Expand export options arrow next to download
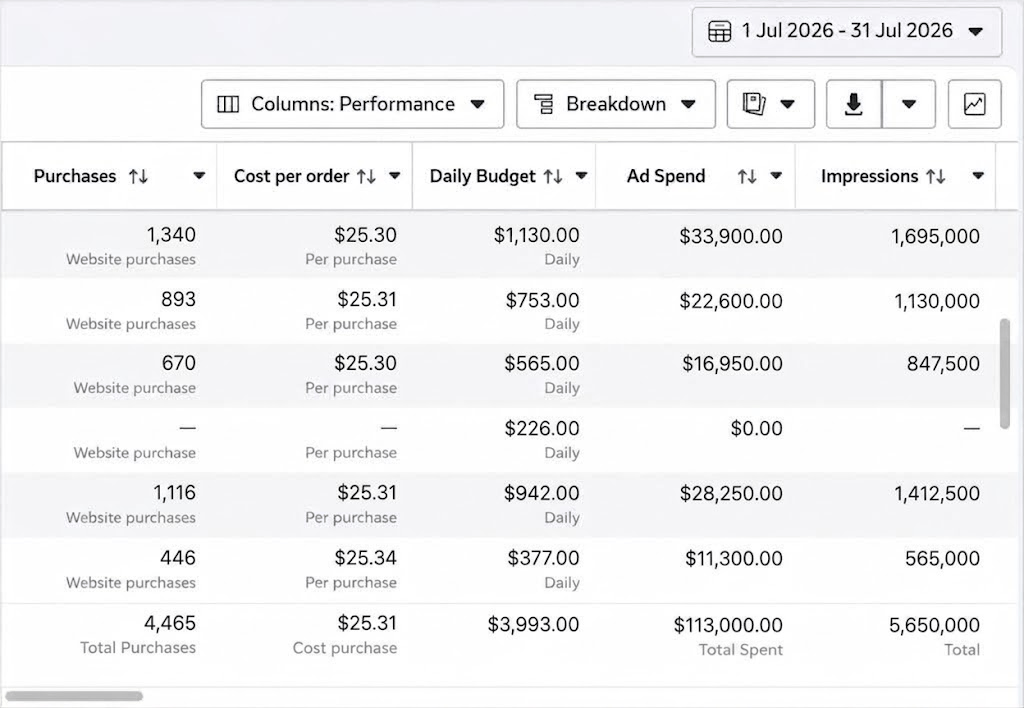This screenshot has width=1024, height=708. tap(908, 104)
